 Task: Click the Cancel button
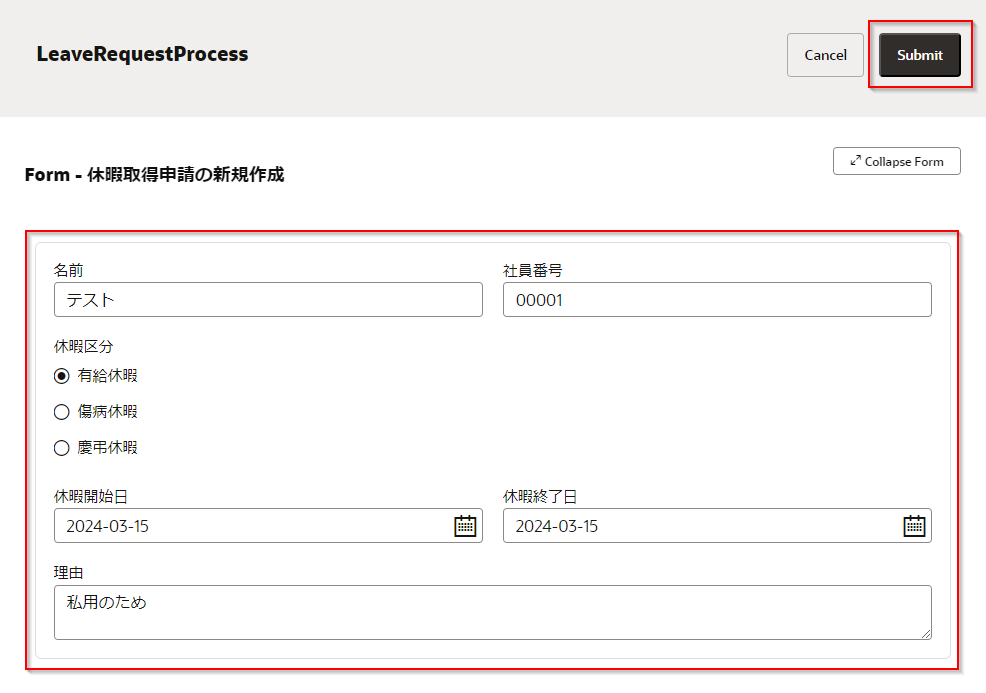click(x=825, y=55)
